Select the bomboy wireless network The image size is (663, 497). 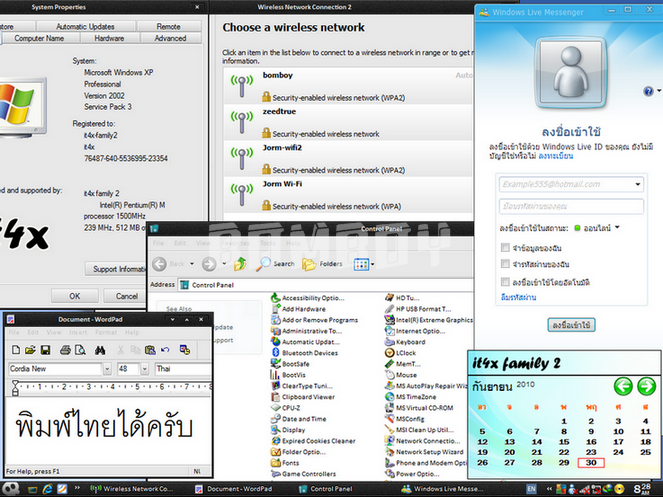point(348,86)
